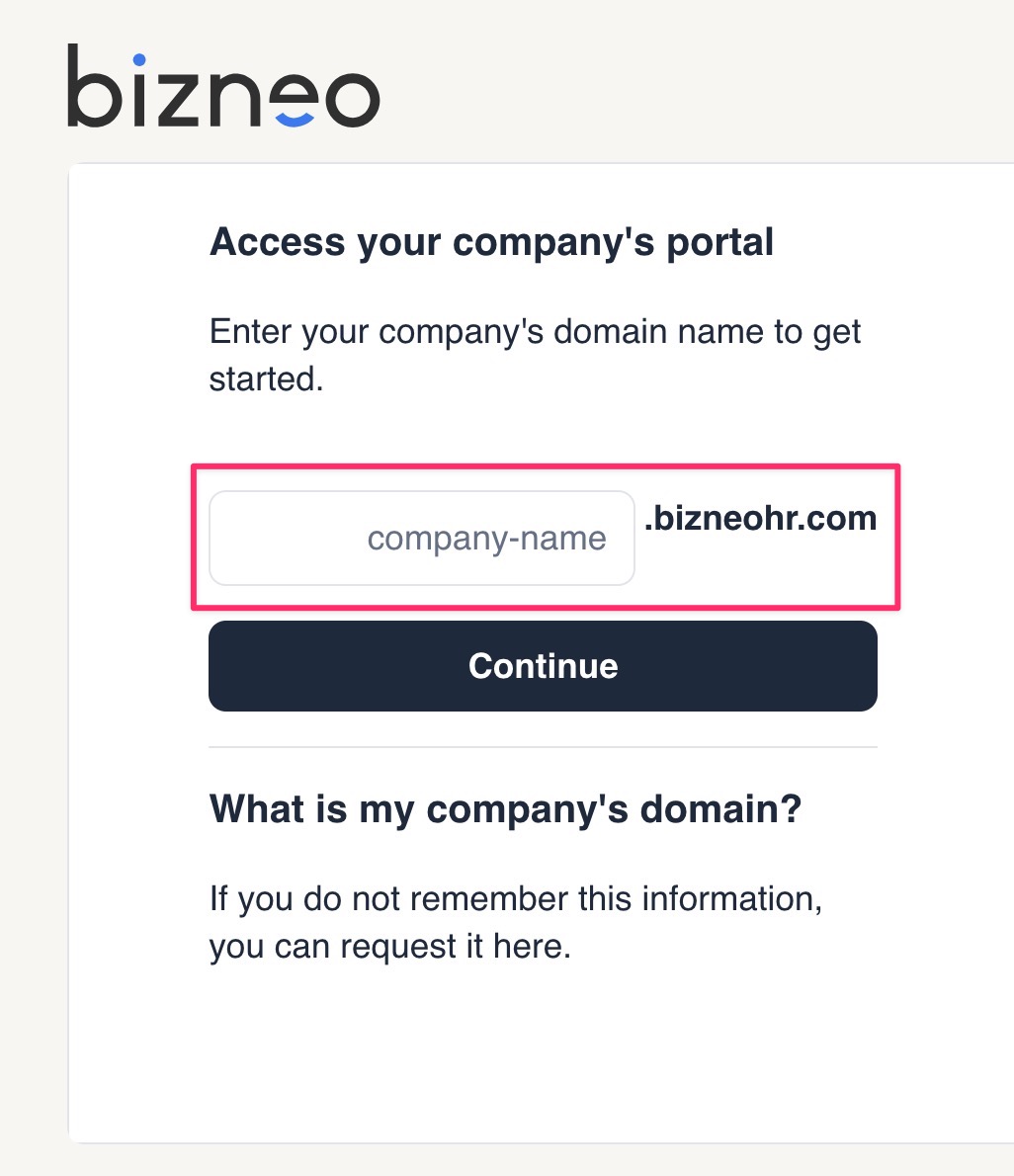Screen dimensions: 1014x1176
Task: Focus the company-name input field
Action: coord(421,538)
